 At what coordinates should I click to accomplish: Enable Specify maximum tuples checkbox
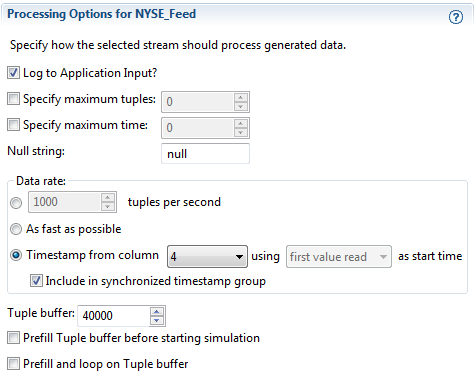[13, 99]
